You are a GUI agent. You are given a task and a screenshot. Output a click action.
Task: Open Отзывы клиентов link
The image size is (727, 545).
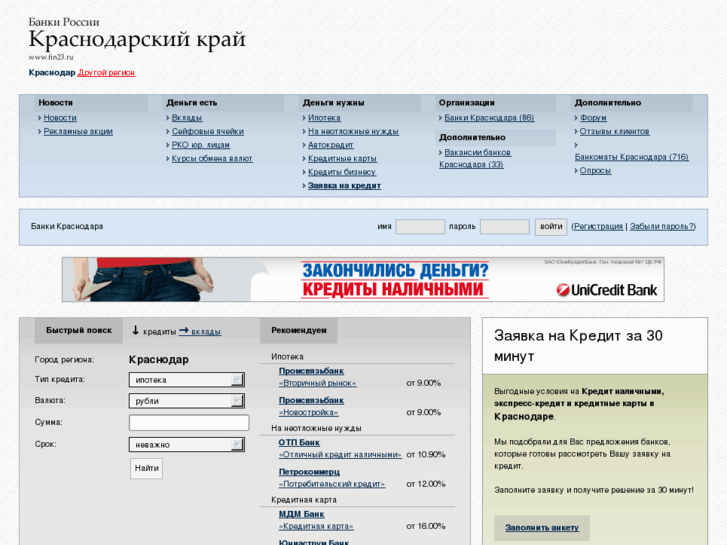[x=614, y=131]
